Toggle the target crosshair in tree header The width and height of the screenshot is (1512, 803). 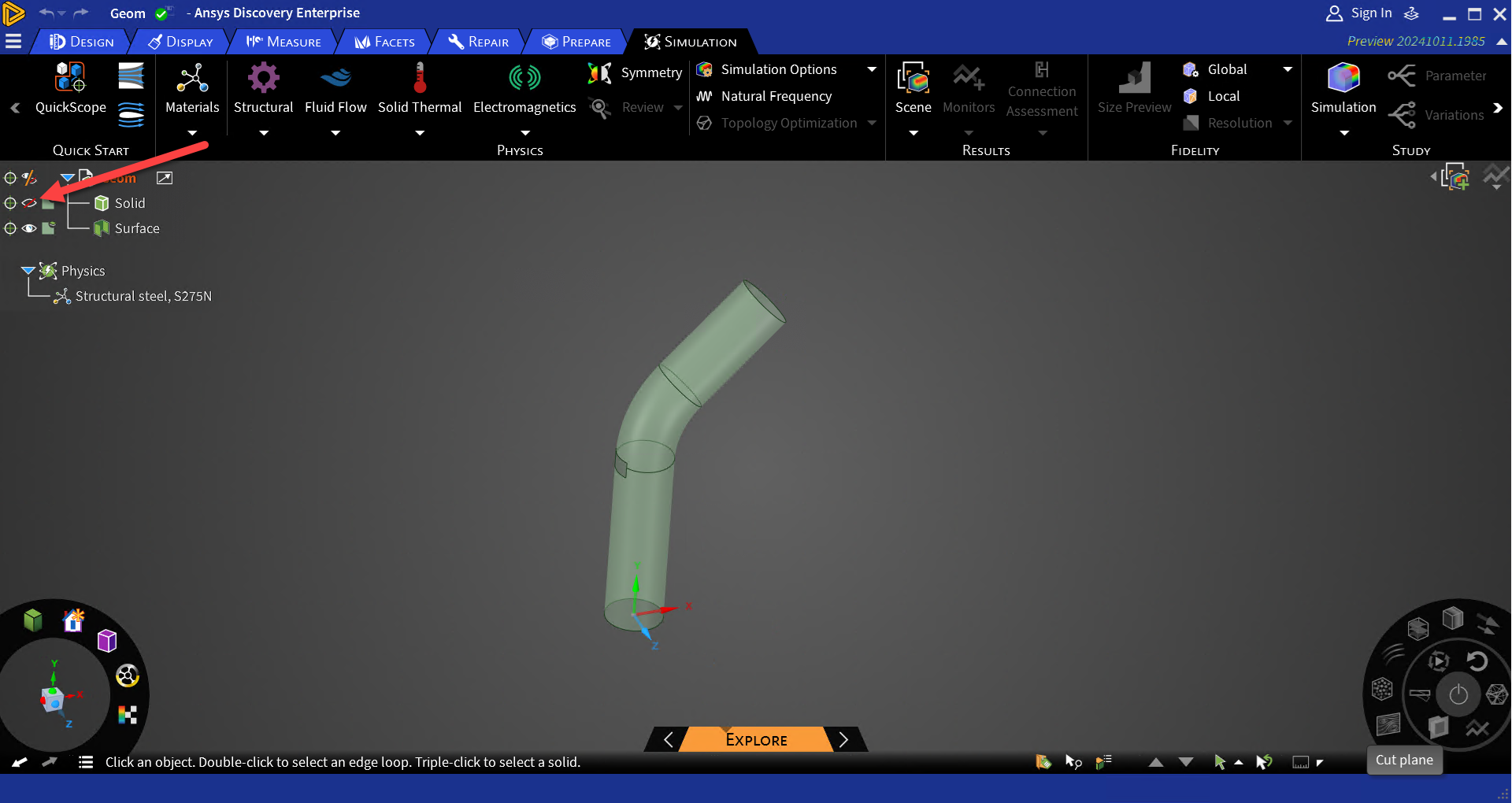point(10,178)
